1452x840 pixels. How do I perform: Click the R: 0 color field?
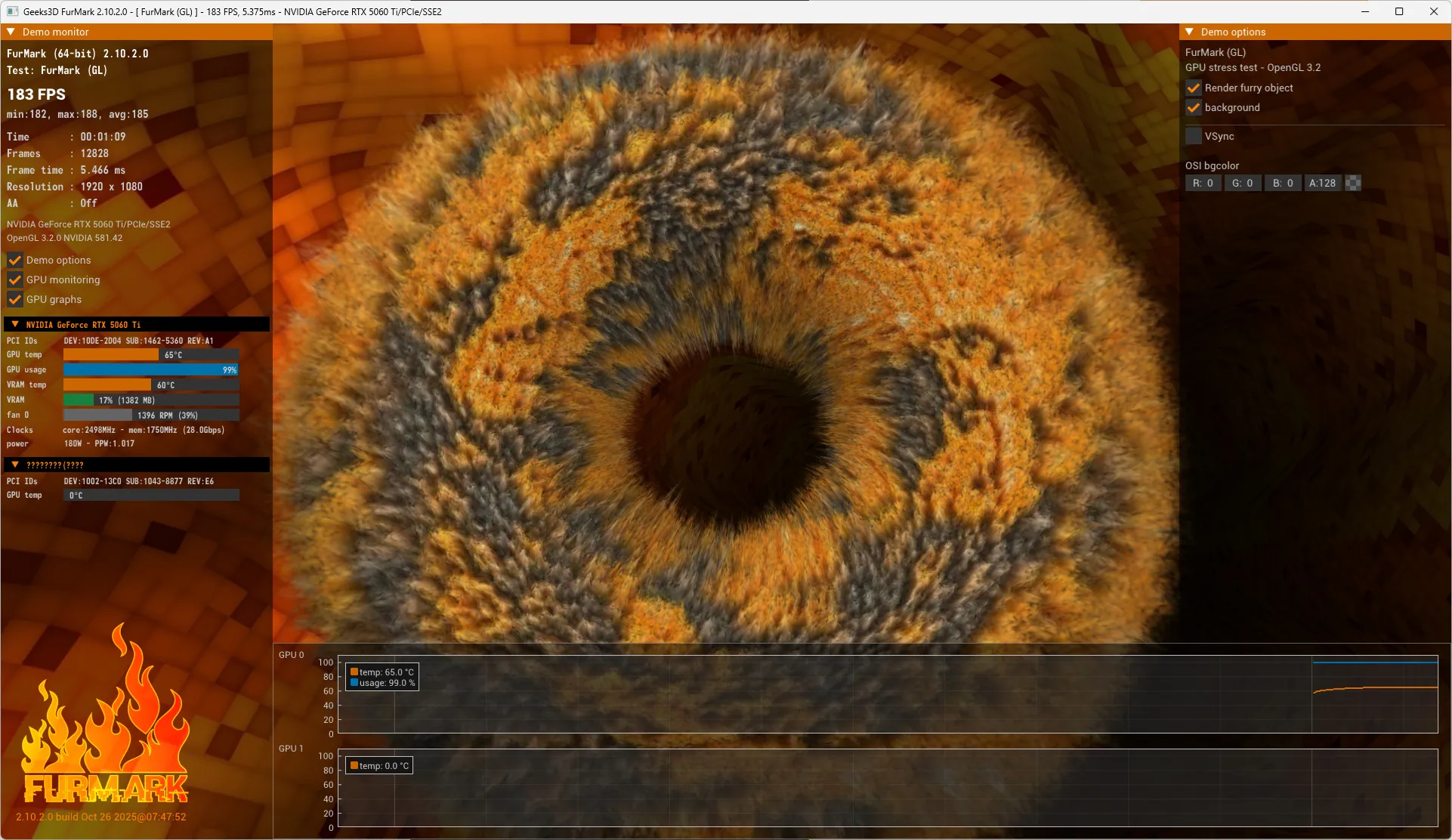pos(1203,183)
